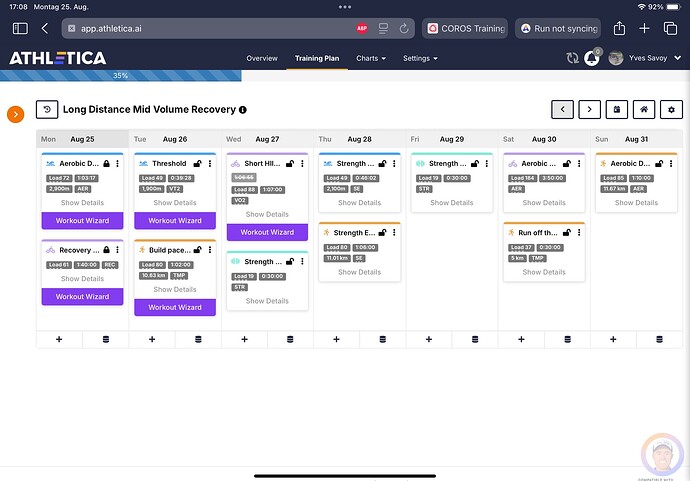Image resolution: width=690 pixels, height=481 pixels.
Task: Open a new browser tab with the plus icon
Action: [644, 29]
